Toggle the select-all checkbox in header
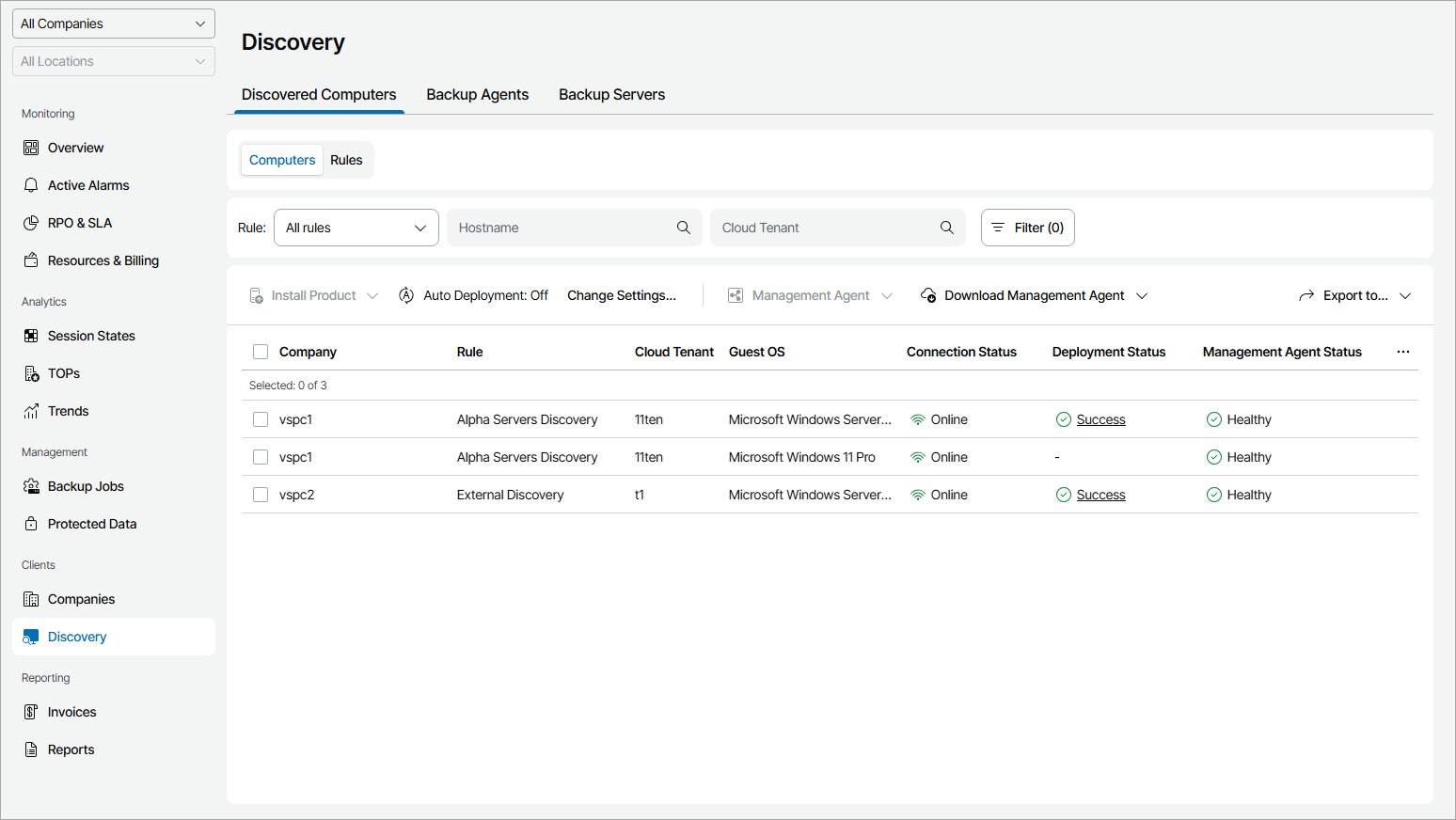Viewport: 1456px width, 820px height. (261, 352)
